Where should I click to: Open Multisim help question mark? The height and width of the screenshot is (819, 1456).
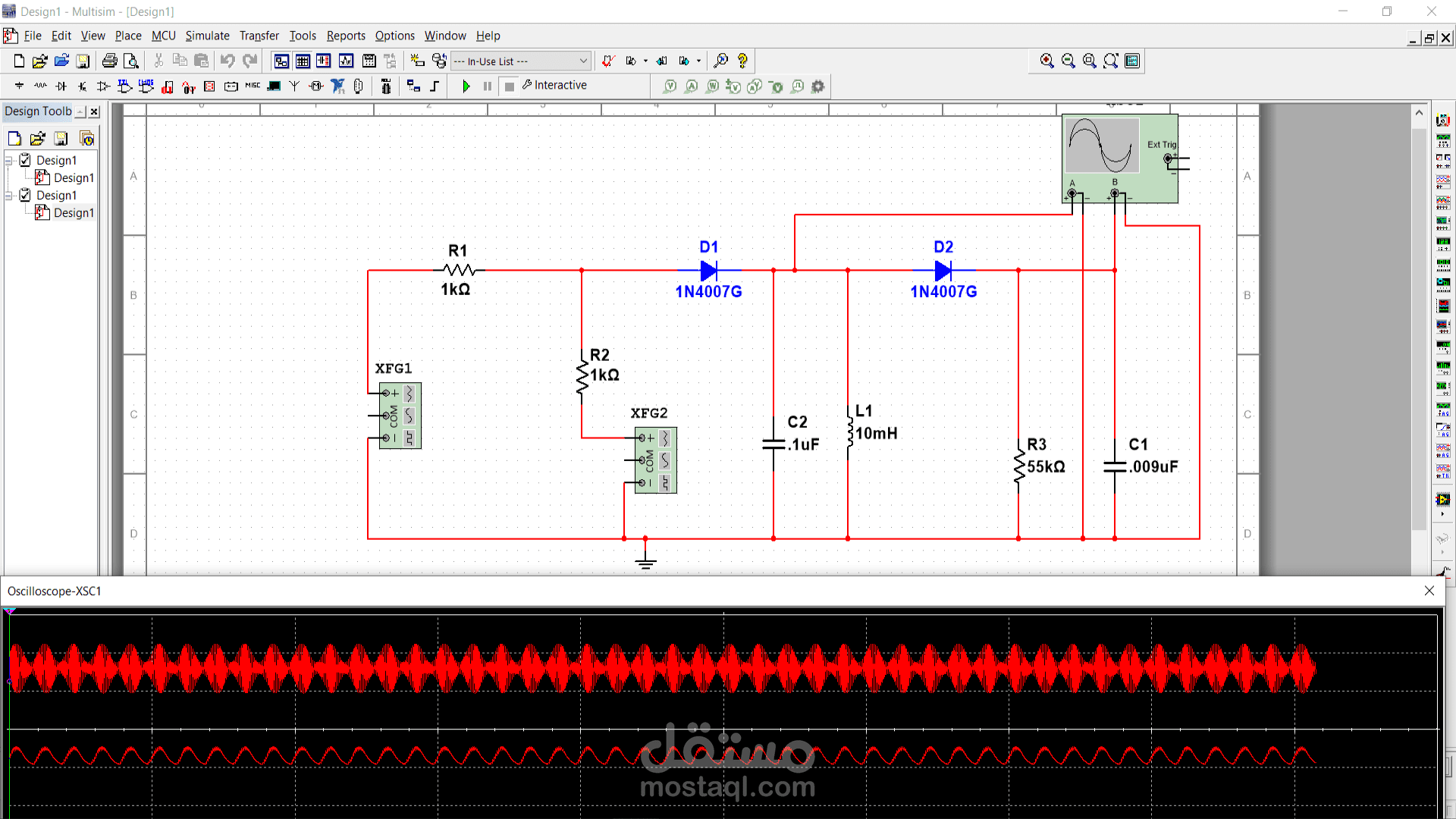click(742, 61)
